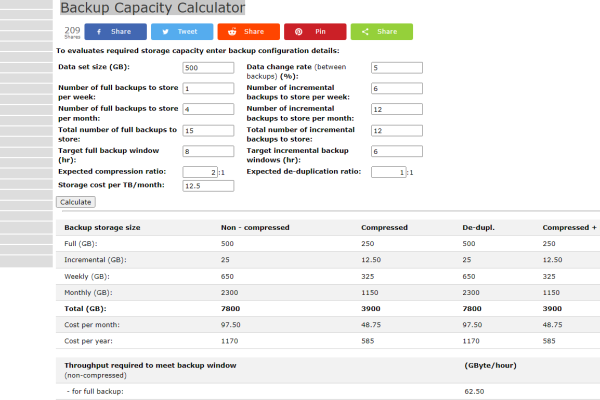
Task: Click the storage cost per TB/month input
Action: (208, 186)
